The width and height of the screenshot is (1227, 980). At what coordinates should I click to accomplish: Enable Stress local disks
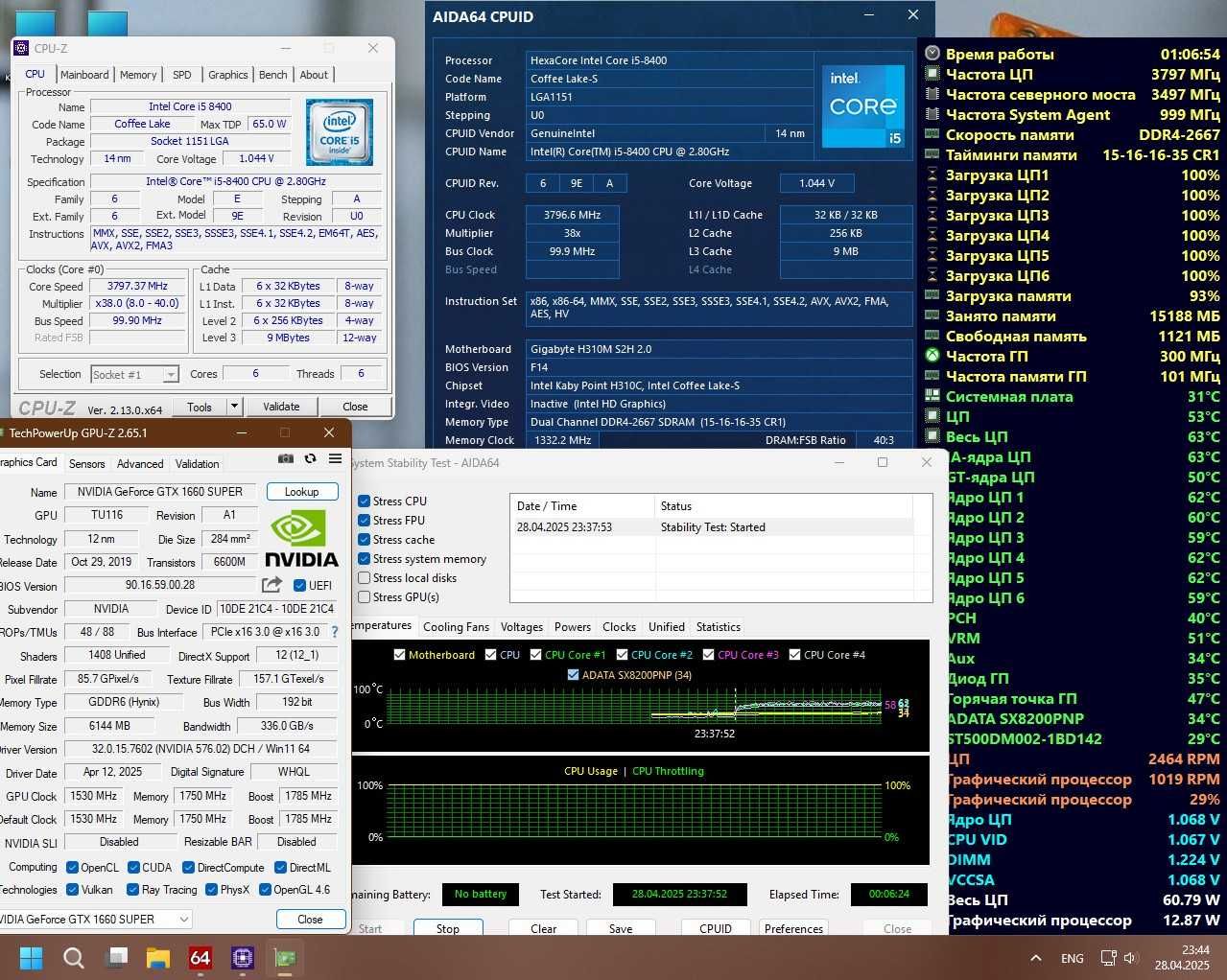pos(365,577)
